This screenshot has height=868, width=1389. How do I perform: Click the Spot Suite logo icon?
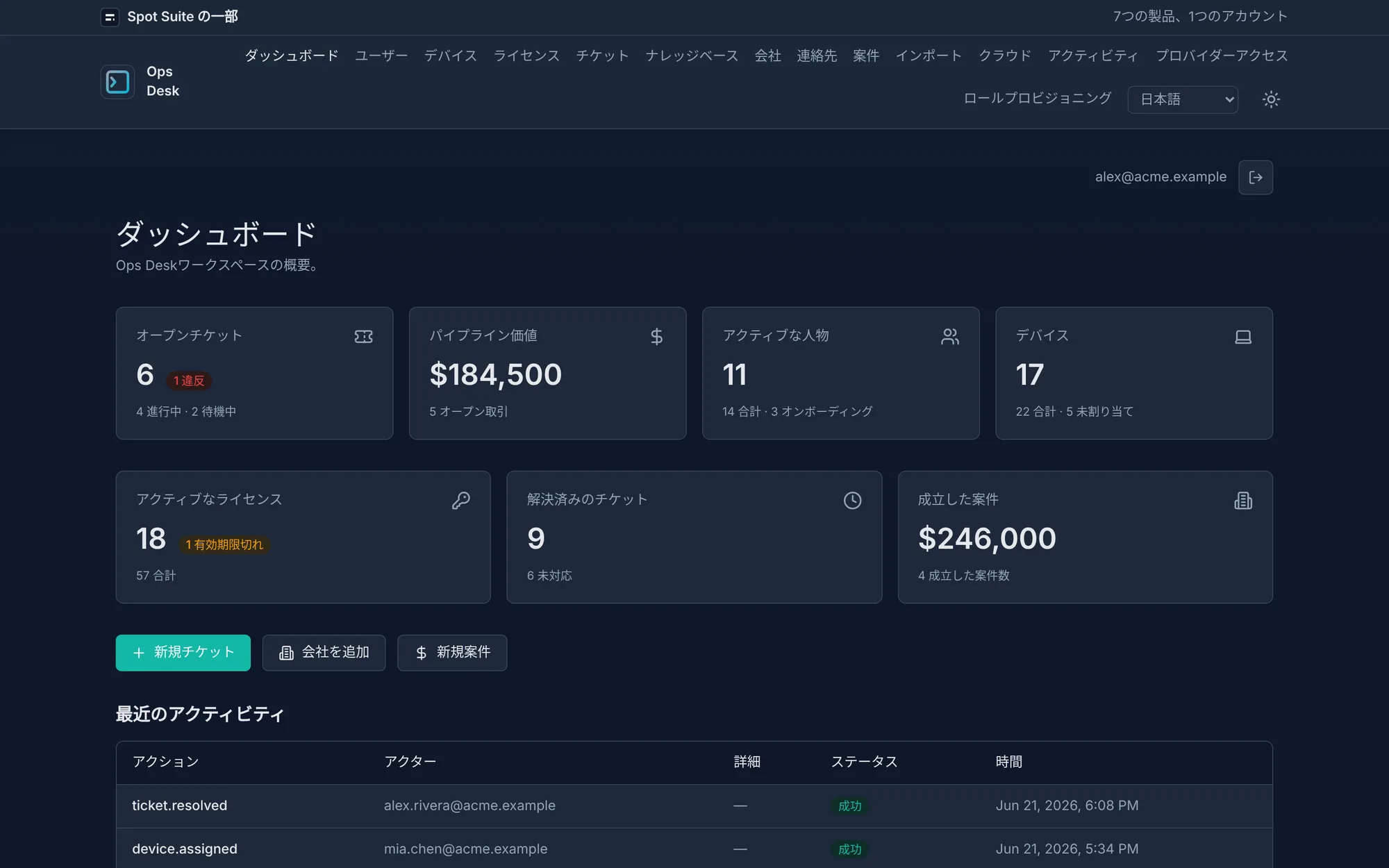tap(110, 17)
